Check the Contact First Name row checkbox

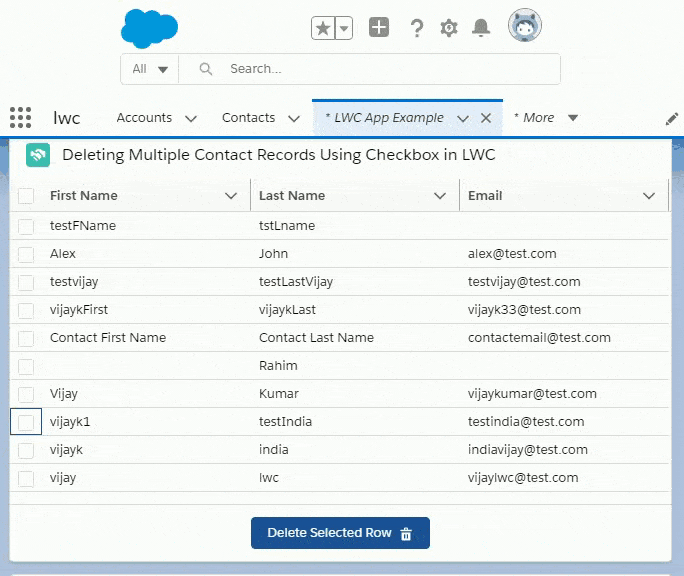point(26,338)
